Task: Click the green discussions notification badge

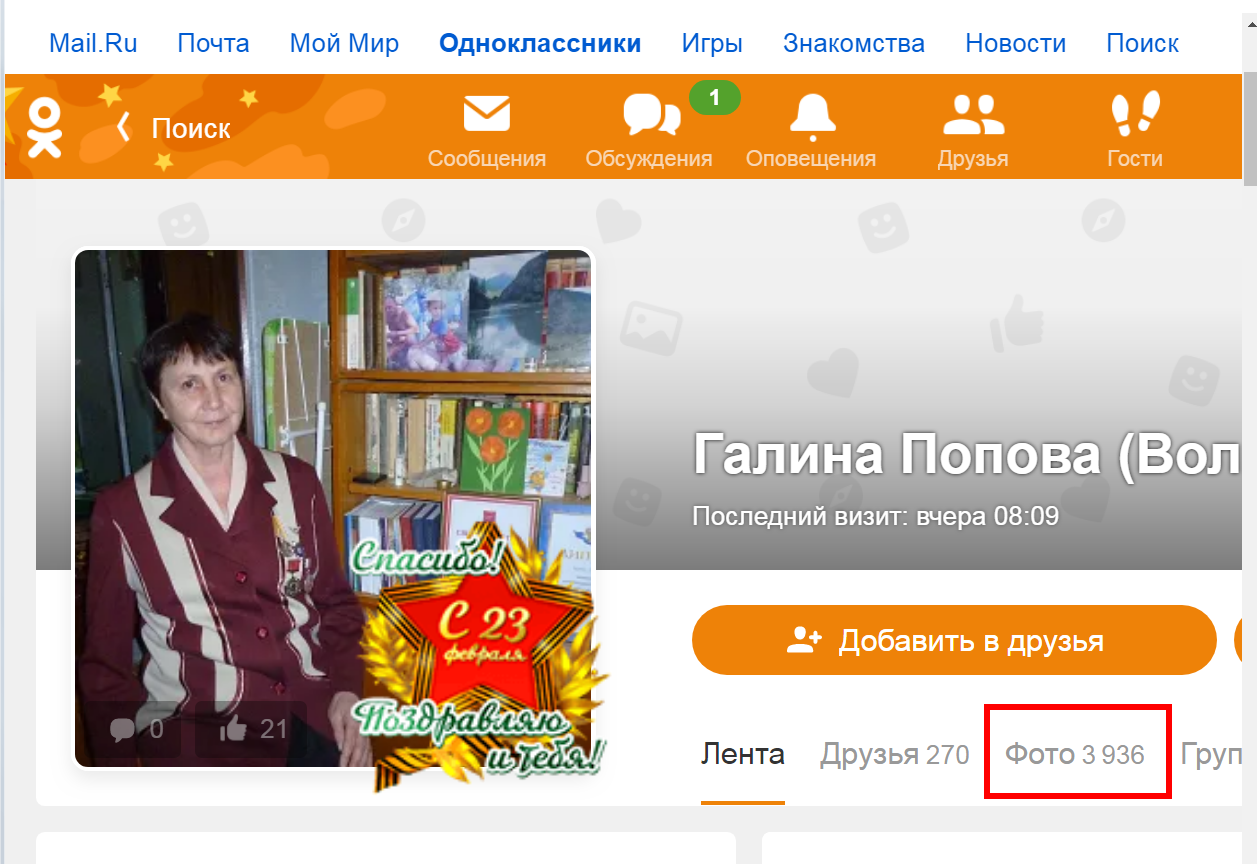Action: pos(714,98)
